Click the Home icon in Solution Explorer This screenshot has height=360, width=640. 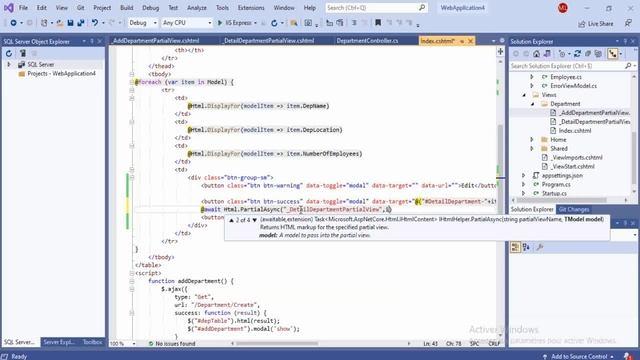(536, 54)
